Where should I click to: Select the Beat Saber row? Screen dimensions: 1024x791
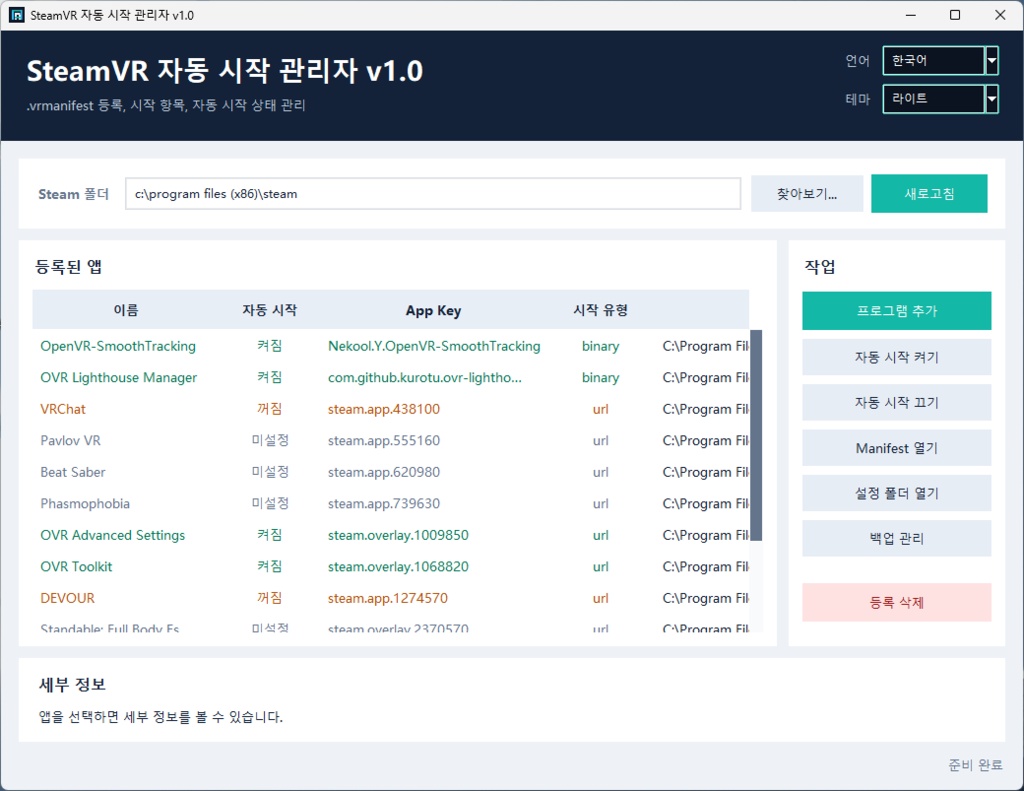point(391,472)
